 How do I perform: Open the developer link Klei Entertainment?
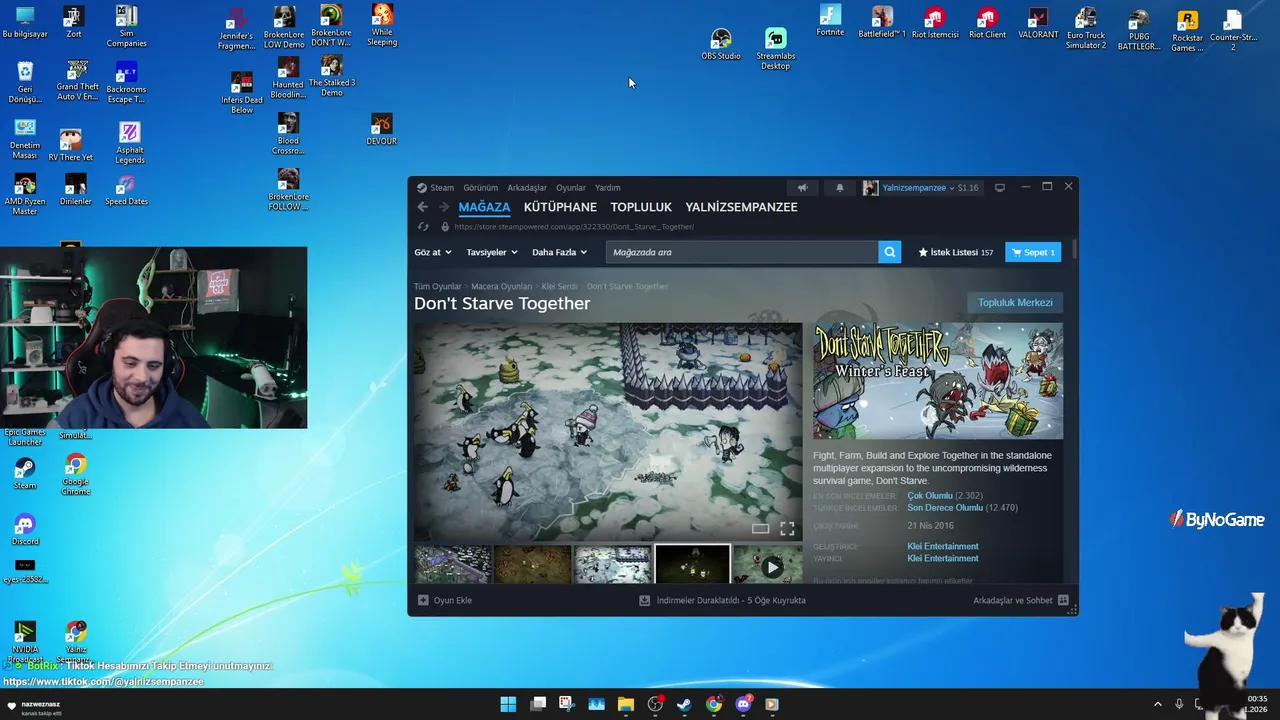pyautogui.click(x=943, y=547)
